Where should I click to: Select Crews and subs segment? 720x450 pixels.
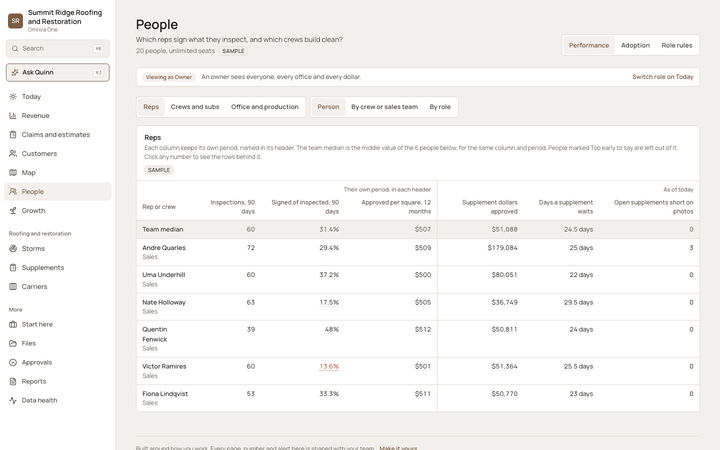(195, 107)
